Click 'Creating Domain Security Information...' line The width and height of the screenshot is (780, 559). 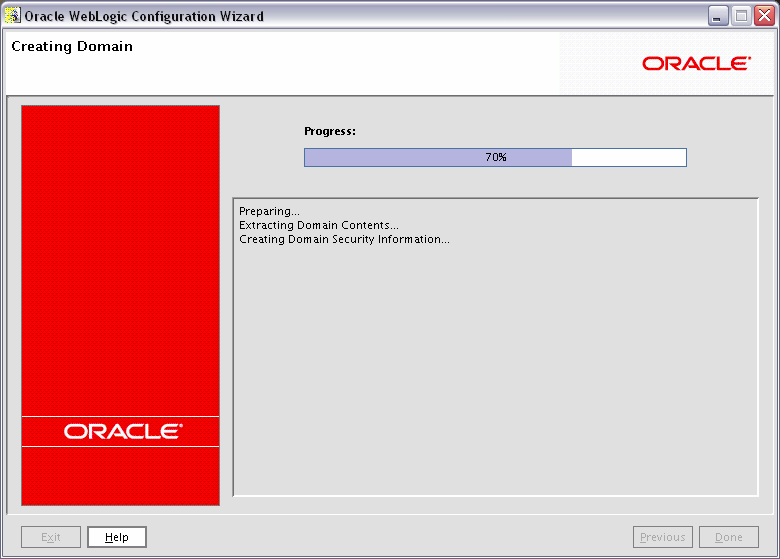pos(344,239)
